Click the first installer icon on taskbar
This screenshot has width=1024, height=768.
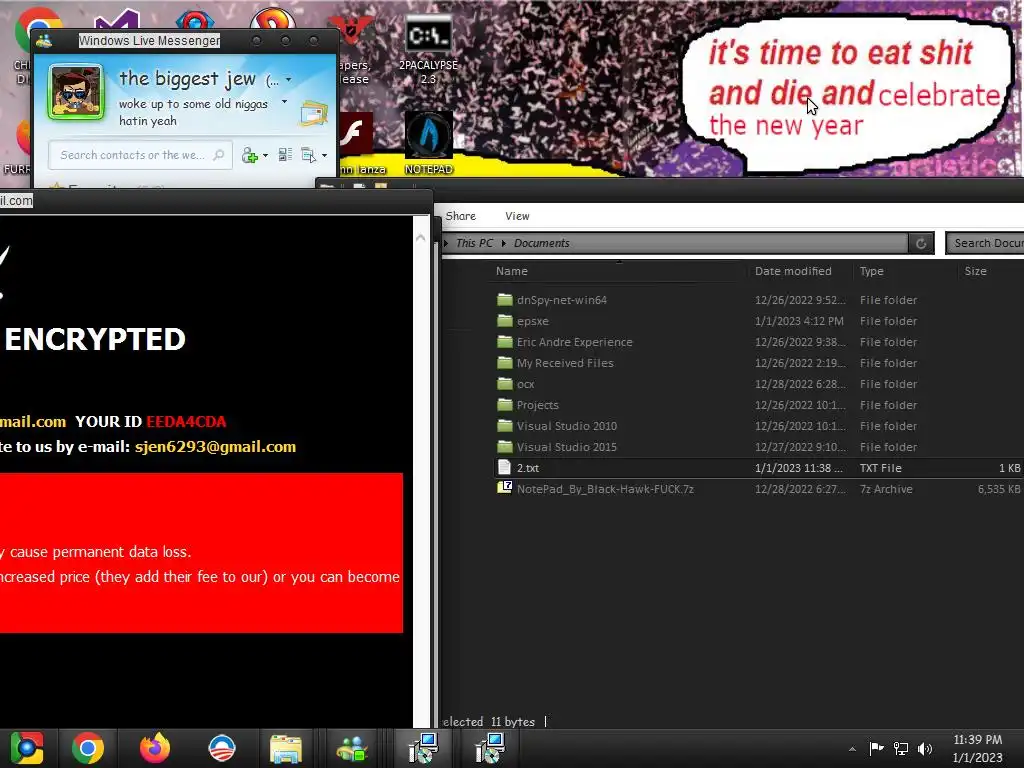pyautogui.click(x=423, y=748)
